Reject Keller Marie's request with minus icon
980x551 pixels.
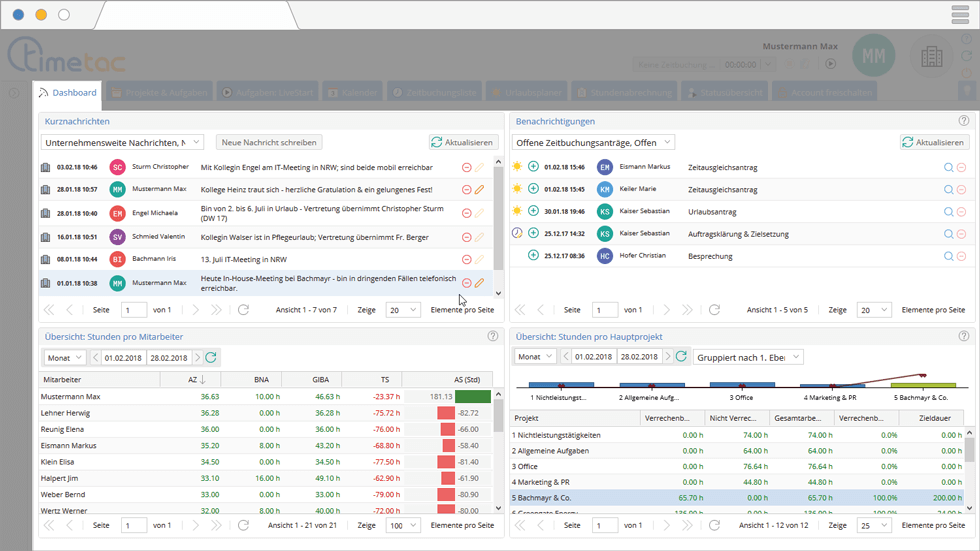[961, 189]
